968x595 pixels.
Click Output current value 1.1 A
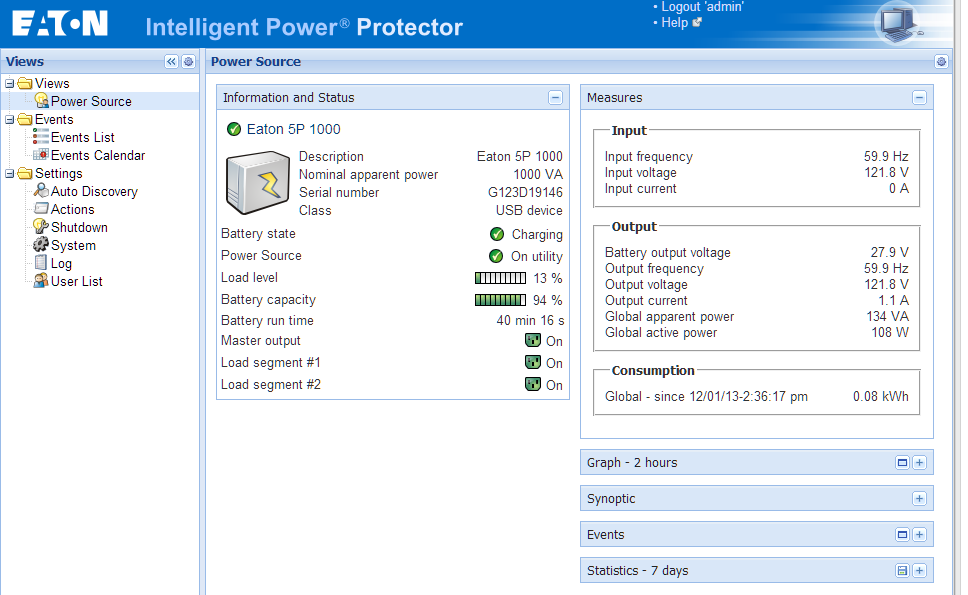(893, 300)
